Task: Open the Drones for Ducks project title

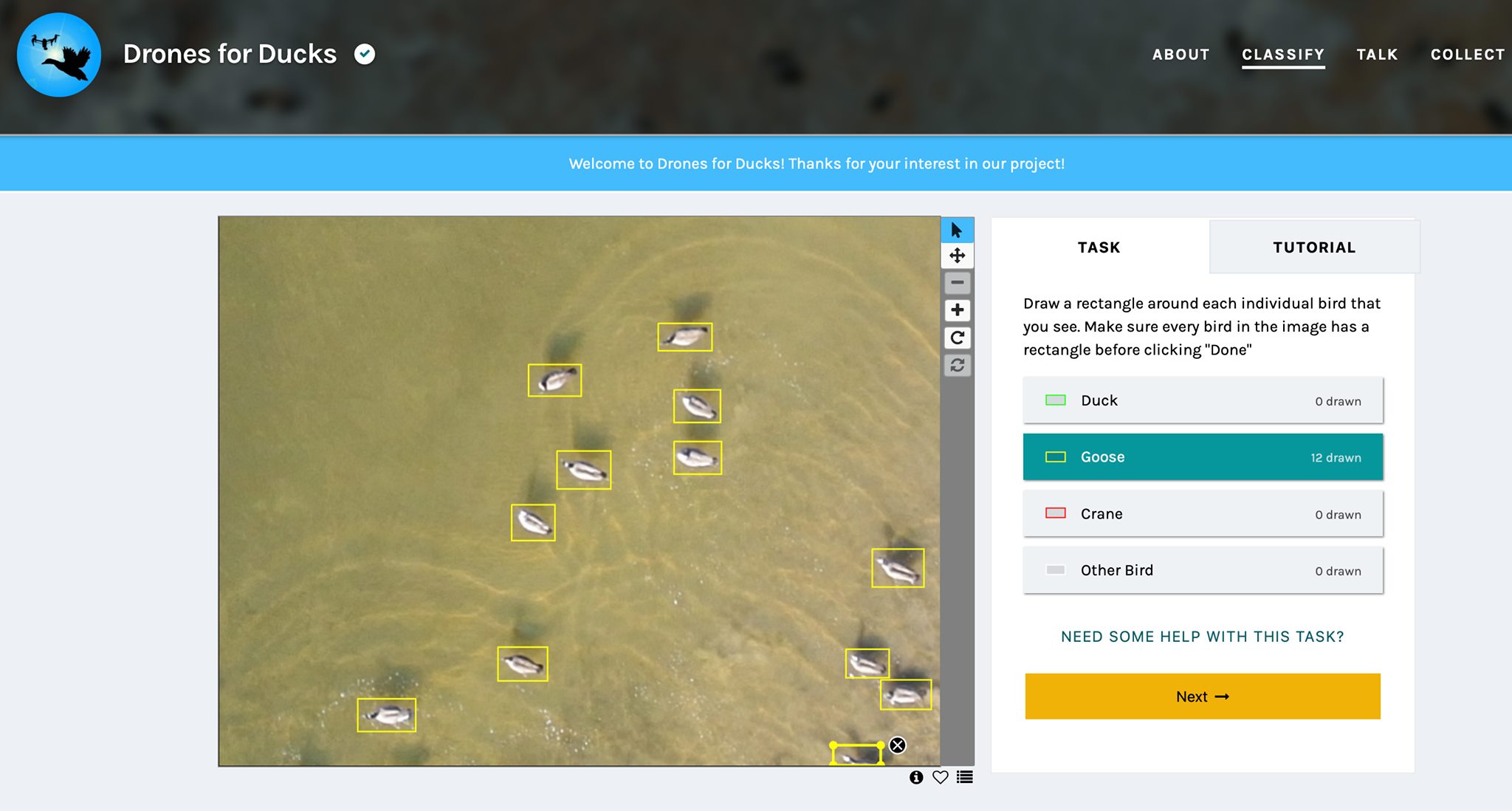Action: (x=230, y=54)
